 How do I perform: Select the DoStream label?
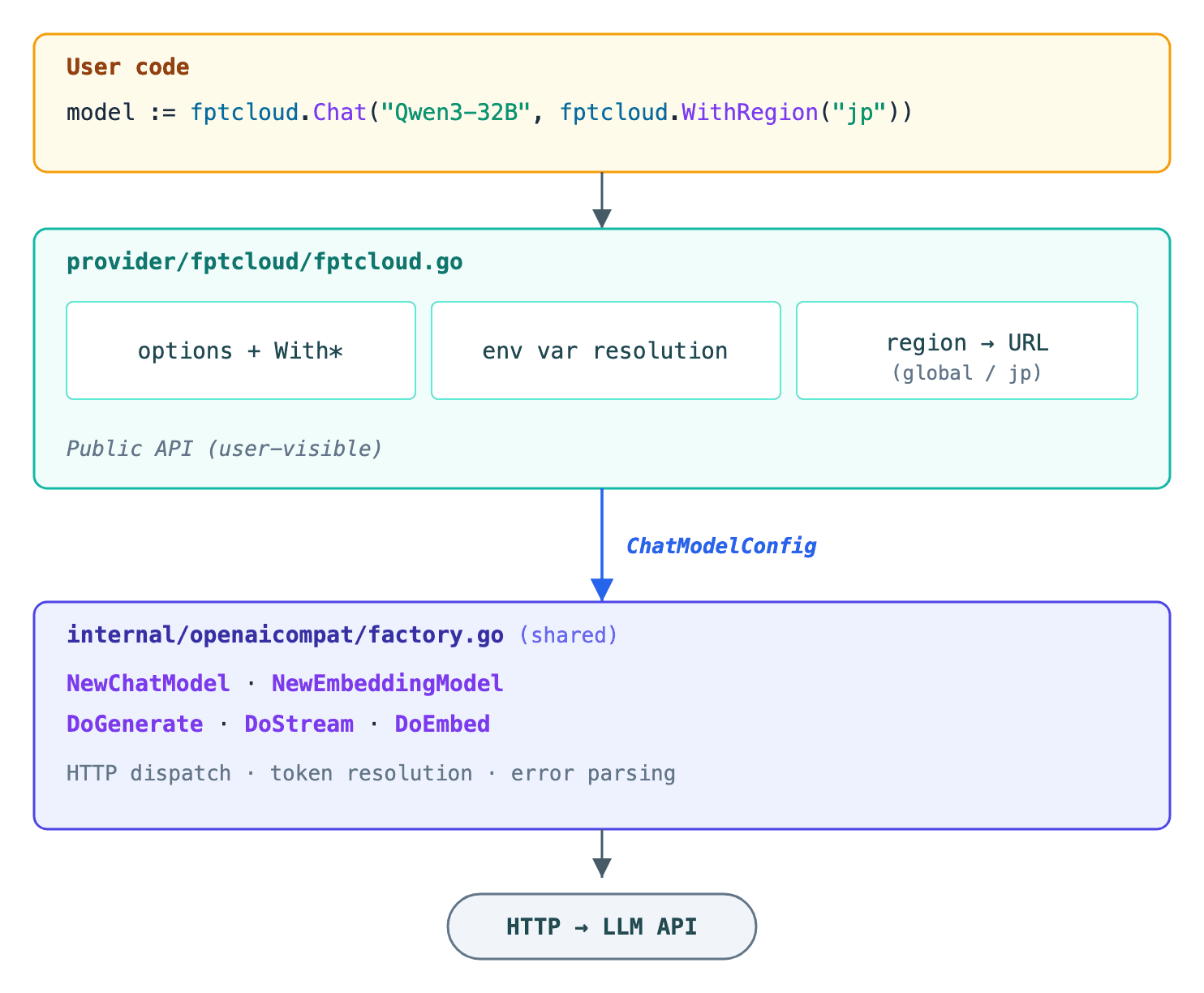pos(299,724)
